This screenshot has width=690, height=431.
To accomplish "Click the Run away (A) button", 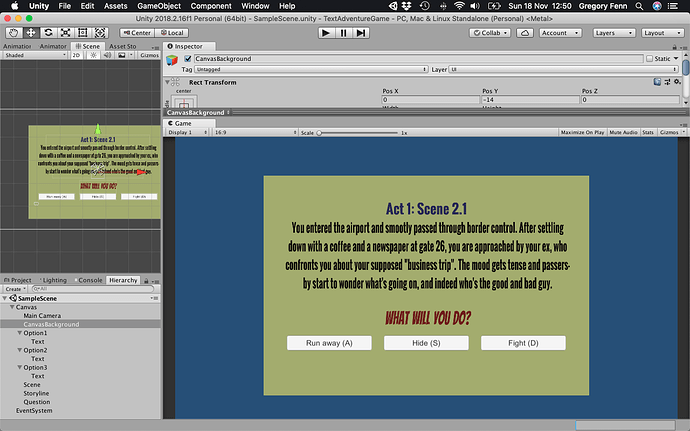I will click(329, 343).
